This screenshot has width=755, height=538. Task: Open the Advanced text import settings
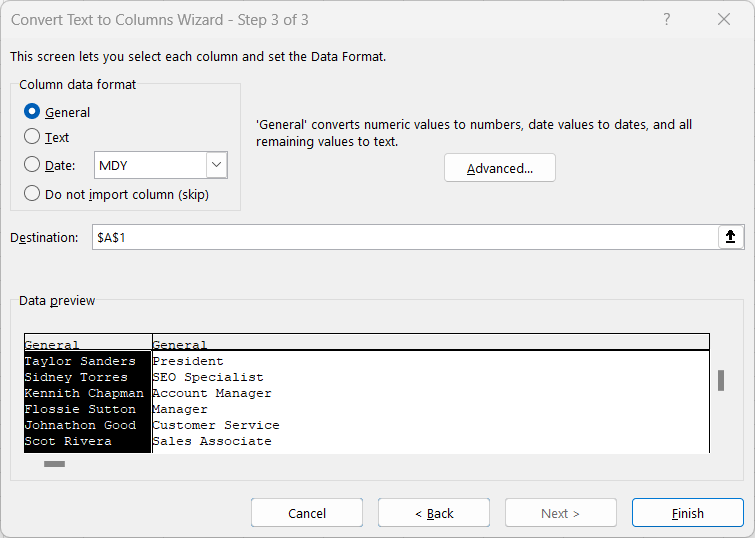pyautogui.click(x=499, y=168)
